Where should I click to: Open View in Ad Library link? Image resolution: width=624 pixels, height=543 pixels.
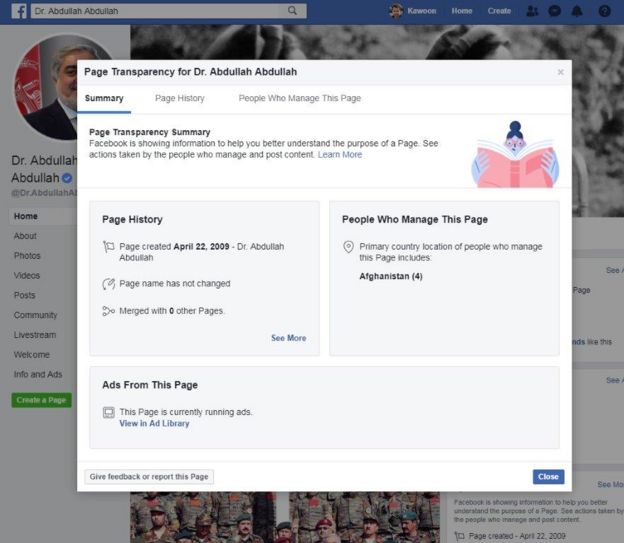pos(154,424)
